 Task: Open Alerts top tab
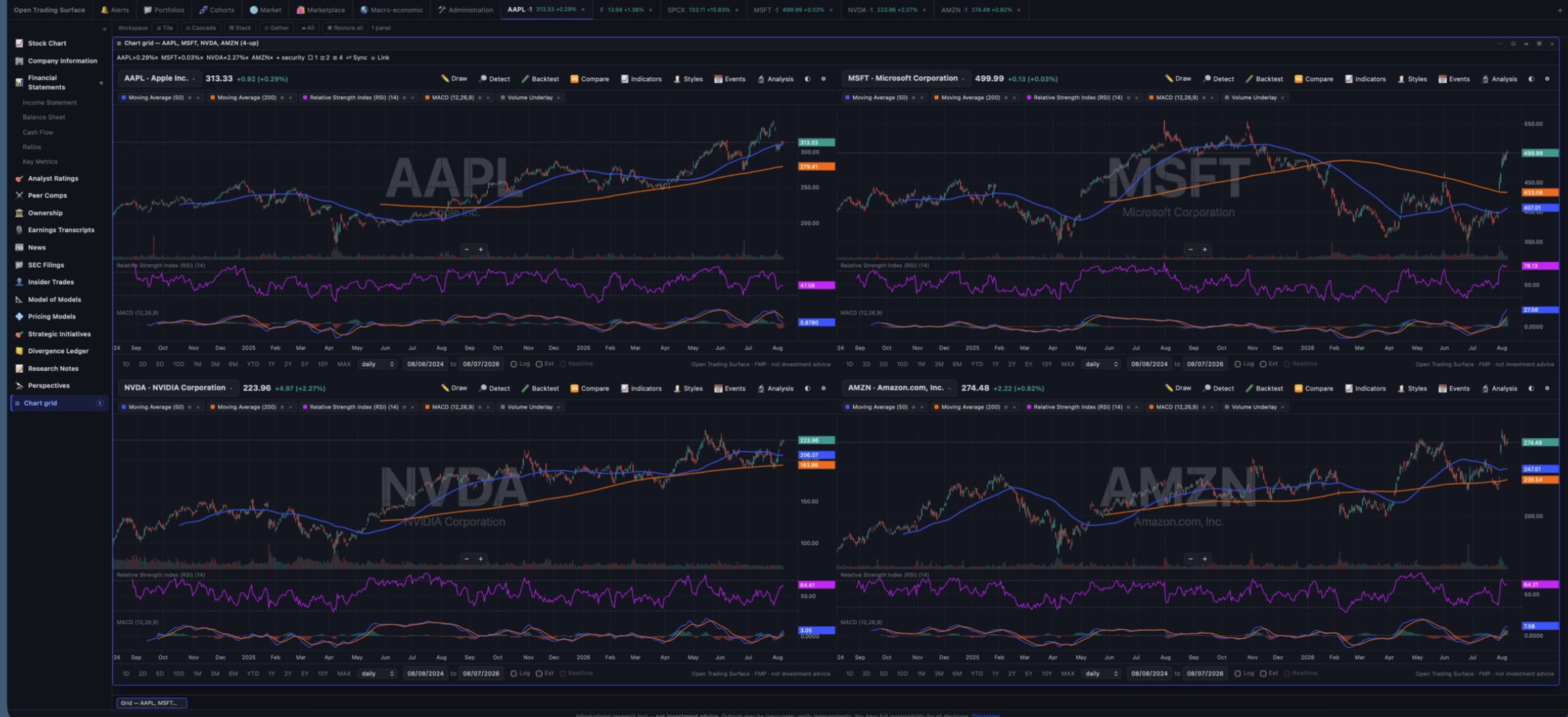115,10
